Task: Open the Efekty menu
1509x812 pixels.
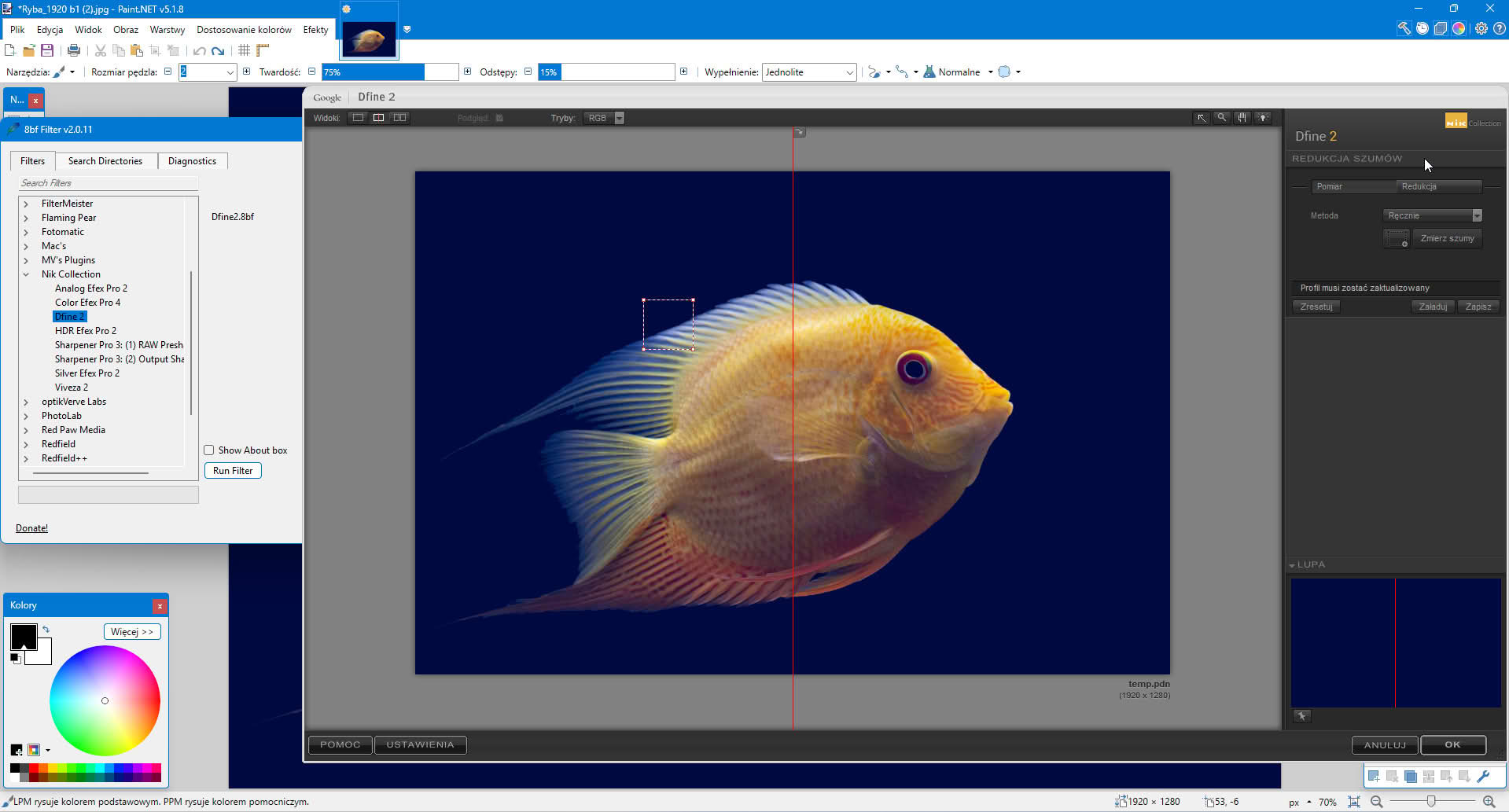Action: [x=315, y=30]
